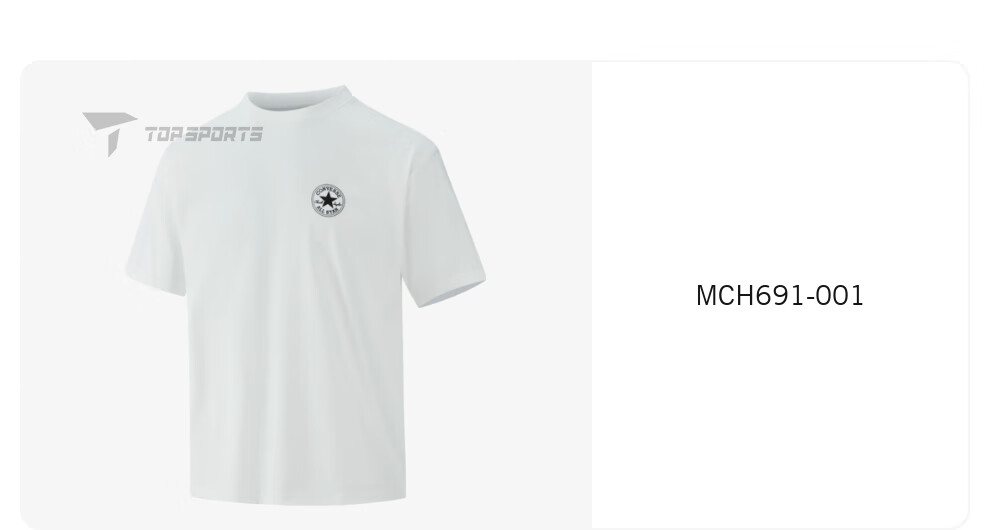The image size is (990, 530).
Task: Click the letter "T" in TOPSPORTS wordmark
Action: pos(152,134)
